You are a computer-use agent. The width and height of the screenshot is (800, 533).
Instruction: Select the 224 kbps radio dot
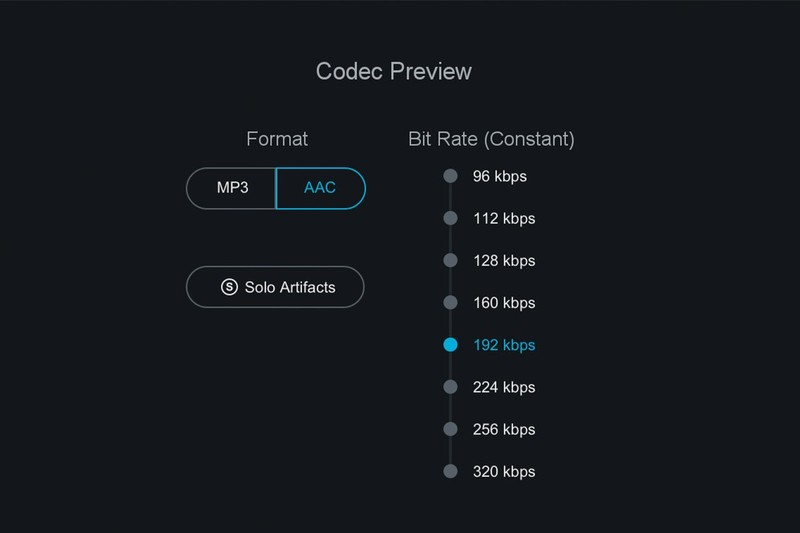coord(450,387)
